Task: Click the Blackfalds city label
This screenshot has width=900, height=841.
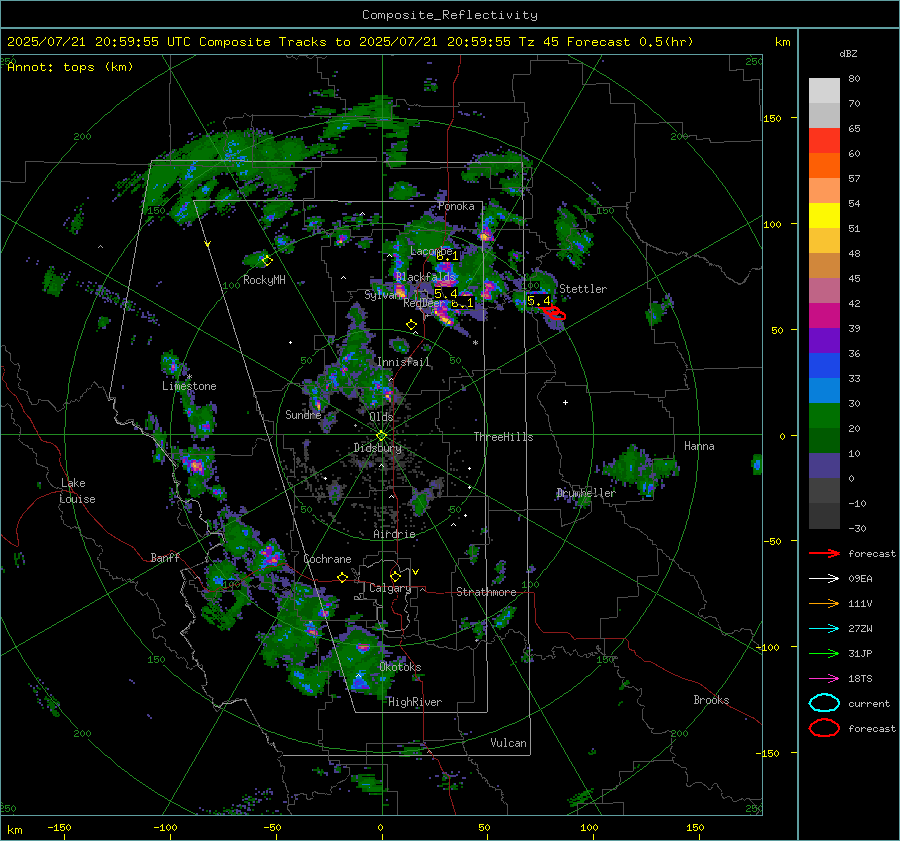Action: pyautogui.click(x=425, y=277)
